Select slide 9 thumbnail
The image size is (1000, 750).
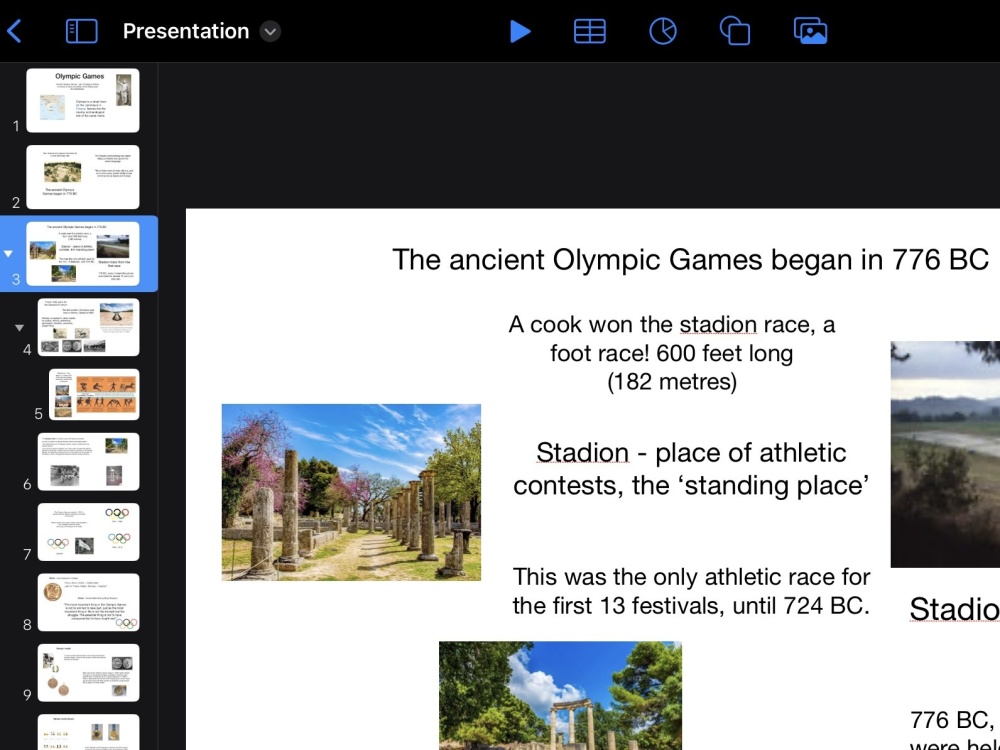coord(89,672)
